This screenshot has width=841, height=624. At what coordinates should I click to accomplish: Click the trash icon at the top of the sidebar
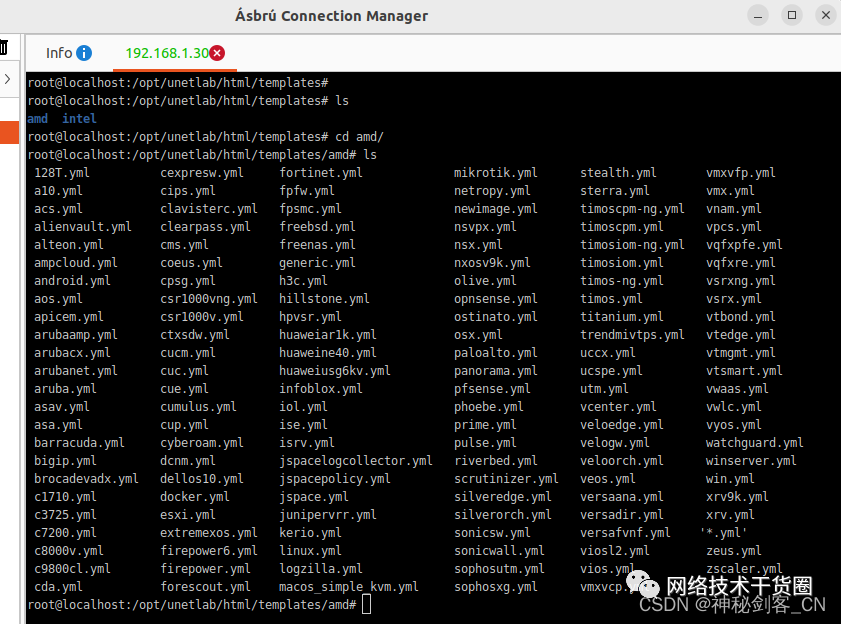click(5, 45)
